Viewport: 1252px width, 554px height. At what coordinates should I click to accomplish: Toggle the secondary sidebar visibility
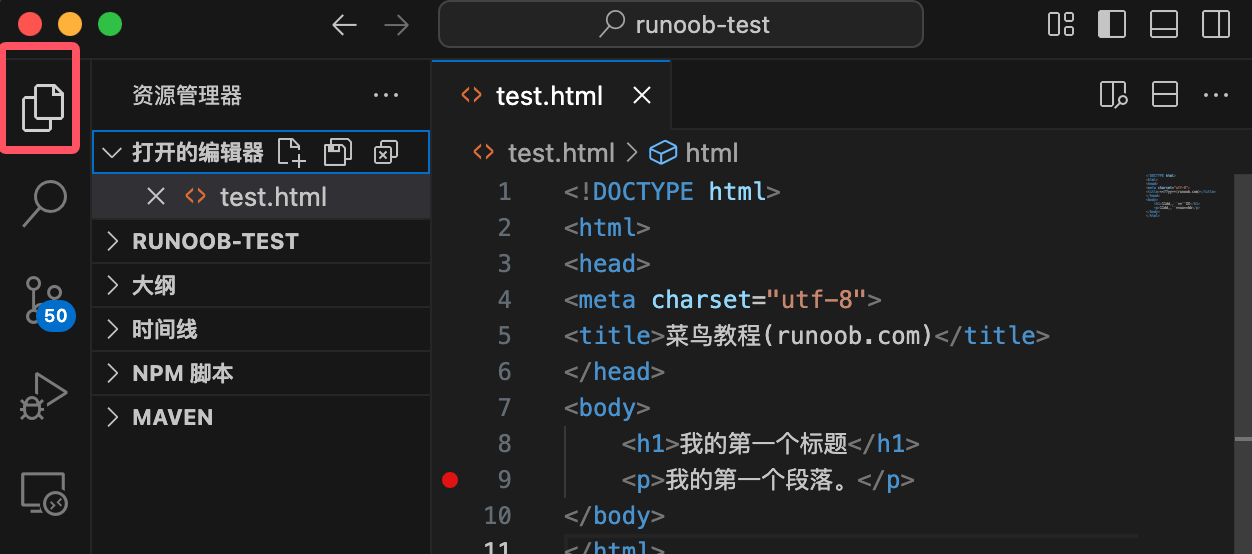click(x=1216, y=25)
